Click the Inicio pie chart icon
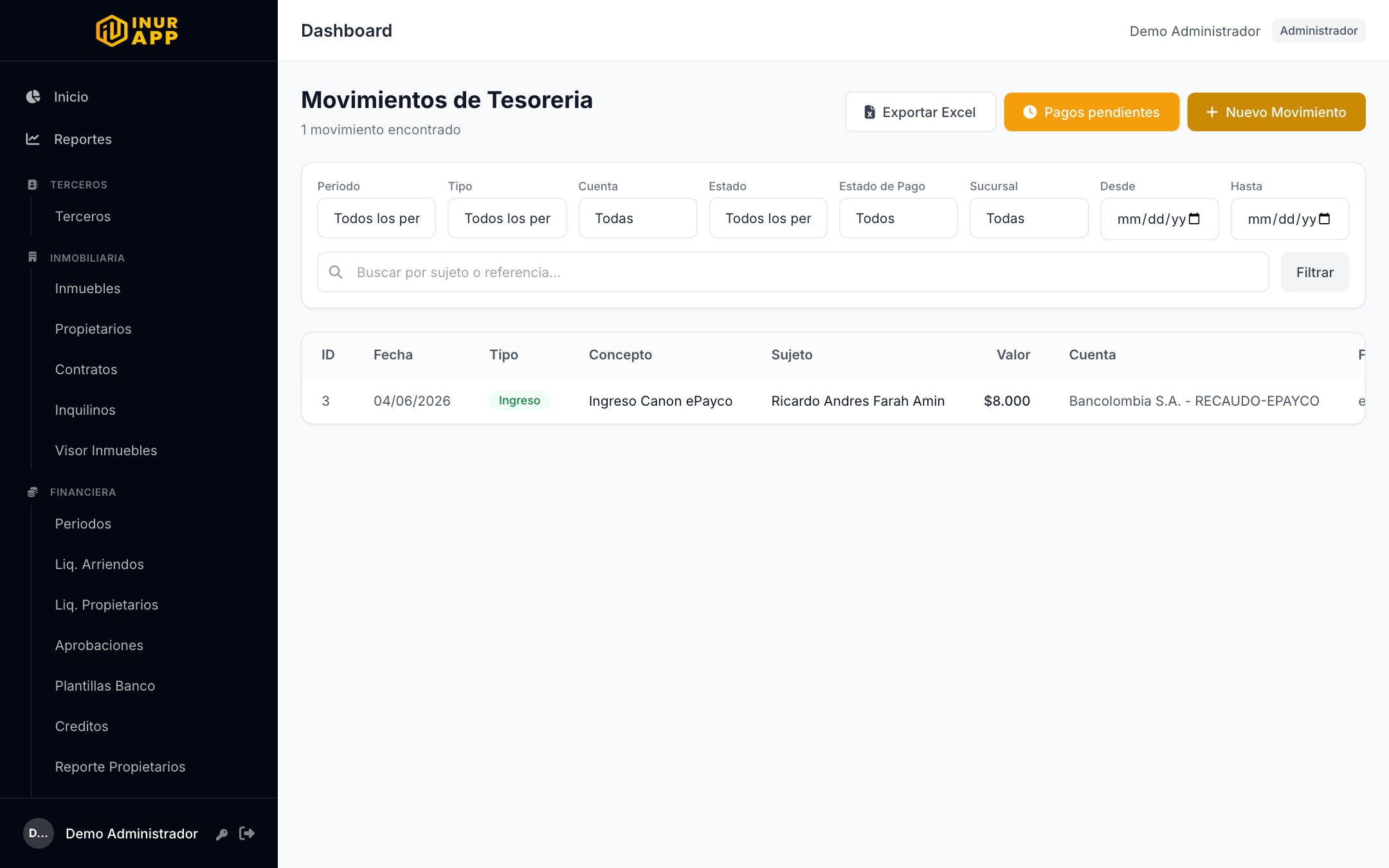 coord(33,96)
